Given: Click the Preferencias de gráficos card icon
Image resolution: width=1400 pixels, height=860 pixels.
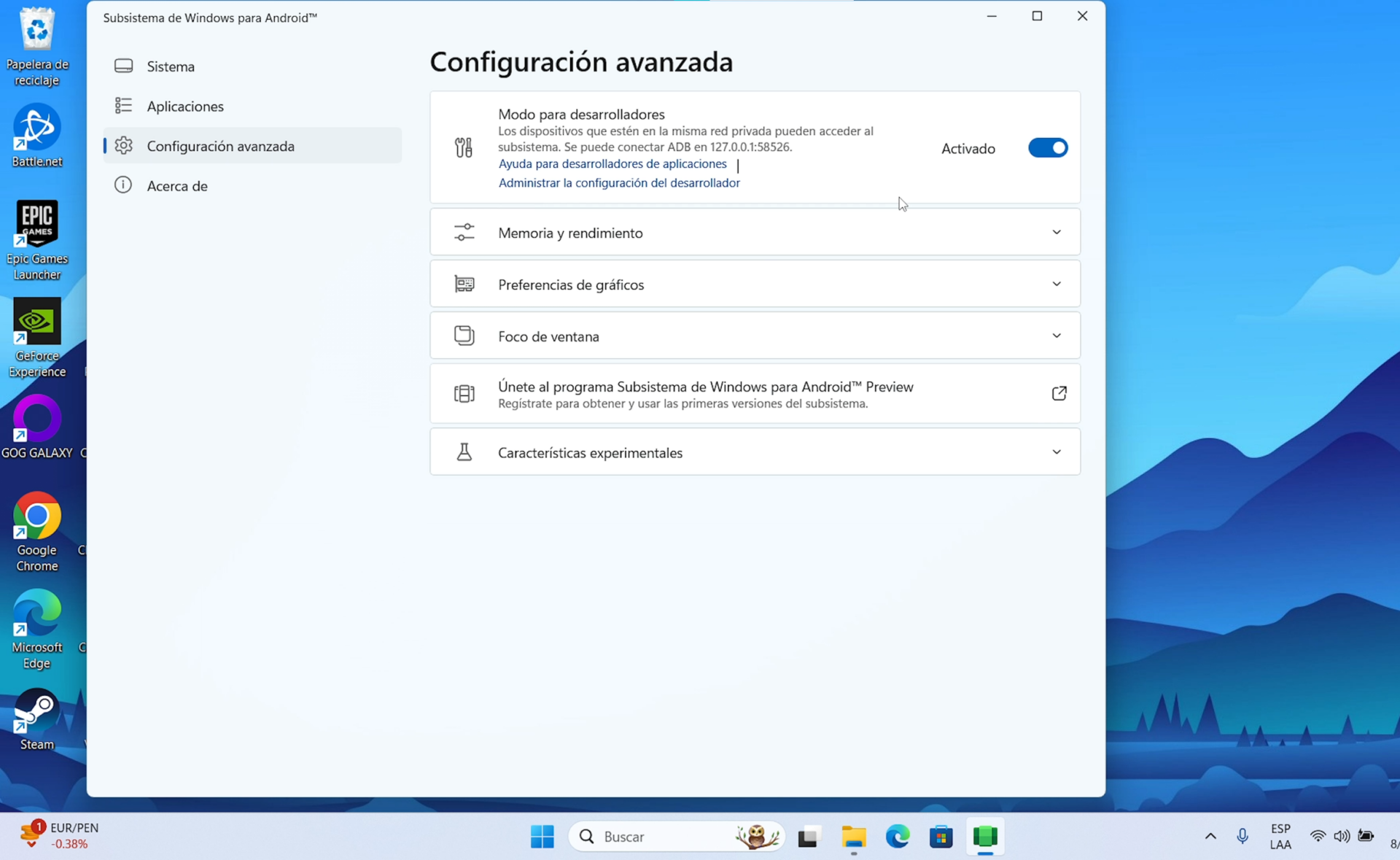Looking at the screenshot, I should [464, 284].
